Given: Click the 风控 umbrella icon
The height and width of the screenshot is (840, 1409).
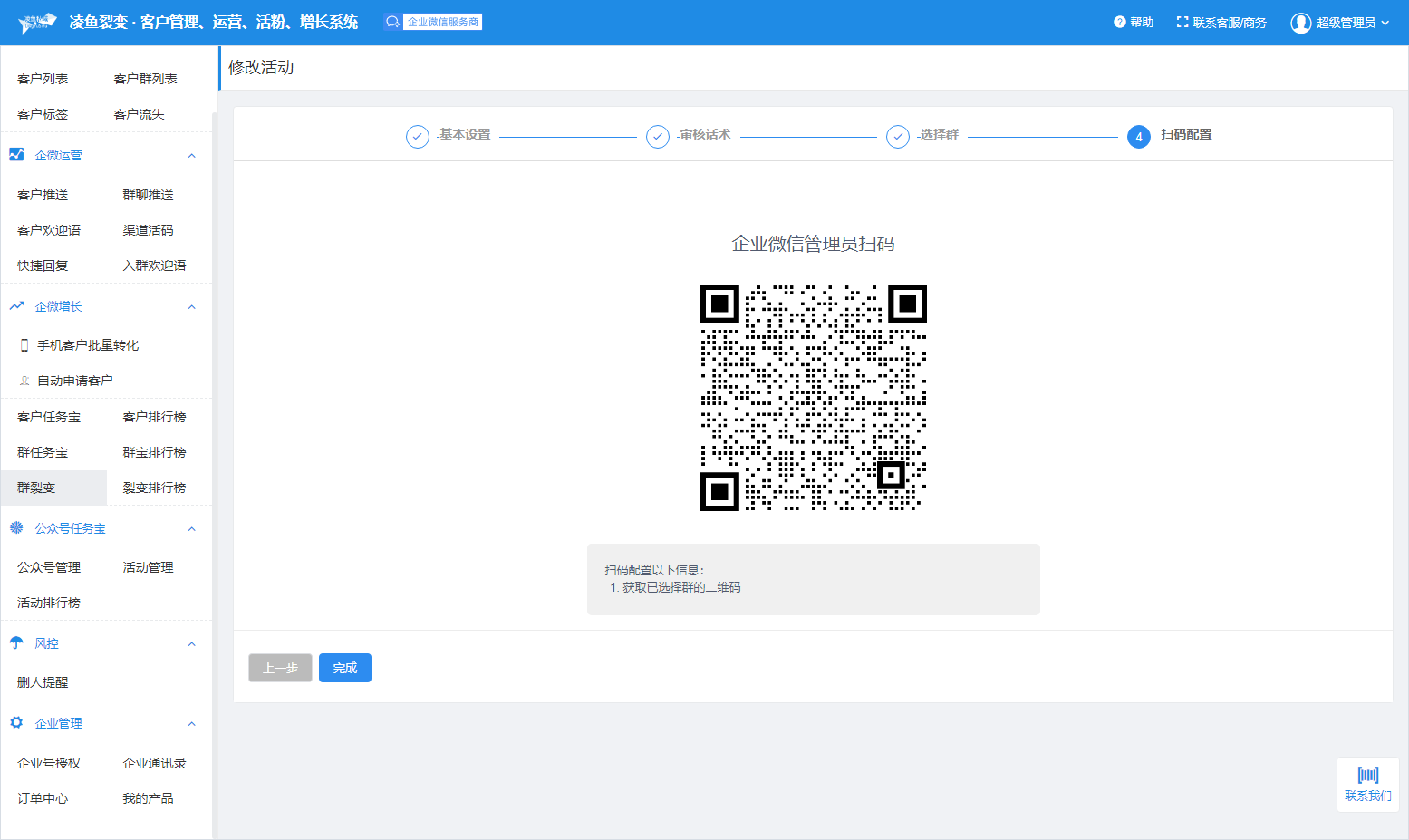Looking at the screenshot, I should [x=16, y=643].
